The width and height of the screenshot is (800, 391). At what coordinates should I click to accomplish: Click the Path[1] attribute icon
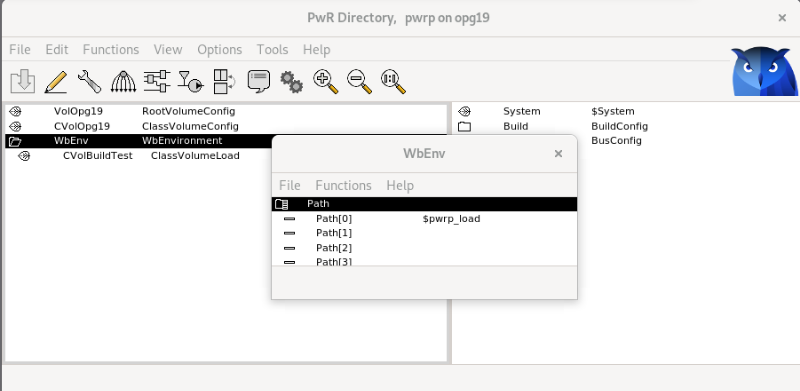coord(289,233)
